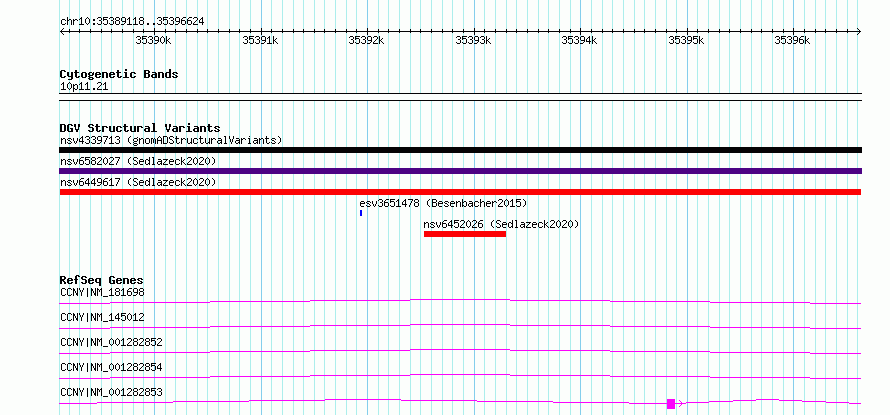890x415 pixels.
Task: Click the right arrow of the ruler
Action: pyautogui.click(x=859, y=32)
